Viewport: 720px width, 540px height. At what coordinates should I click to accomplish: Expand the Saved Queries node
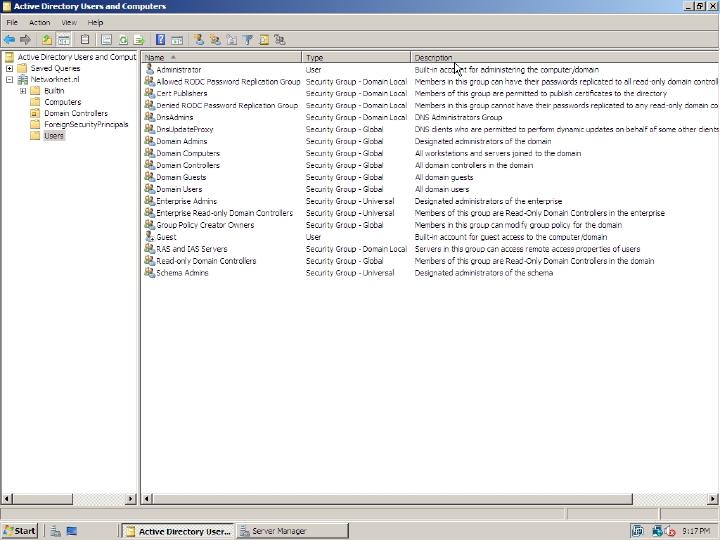9,68
